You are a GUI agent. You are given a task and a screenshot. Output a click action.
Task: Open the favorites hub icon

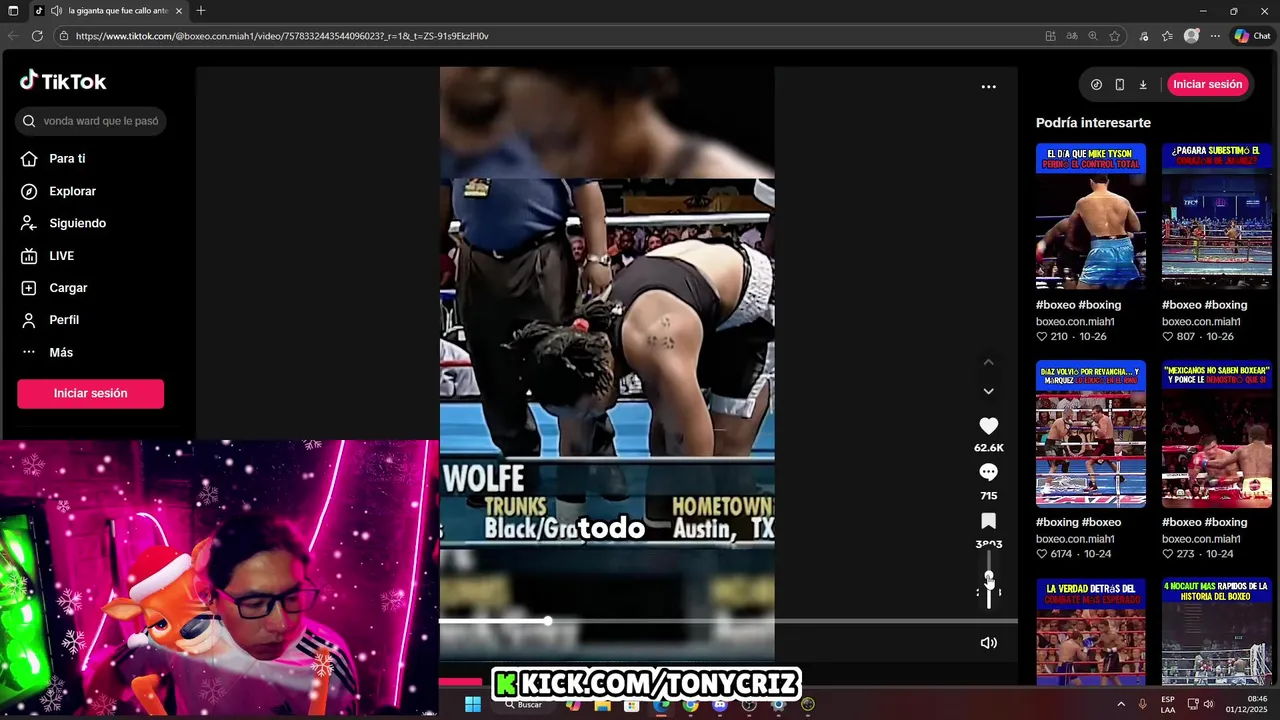[1167, 36]
